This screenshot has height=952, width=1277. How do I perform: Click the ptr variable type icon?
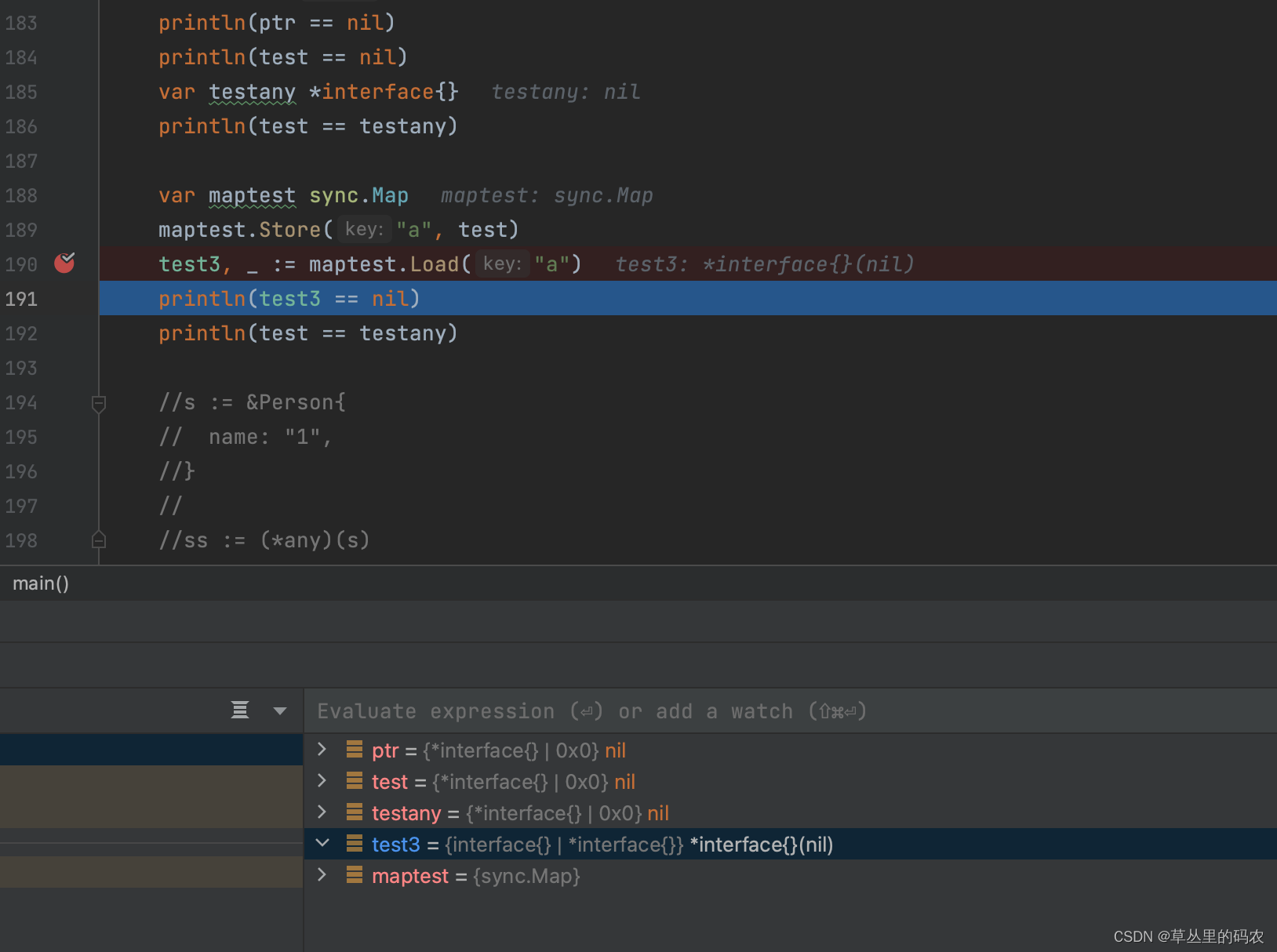(x=355, y=750)
